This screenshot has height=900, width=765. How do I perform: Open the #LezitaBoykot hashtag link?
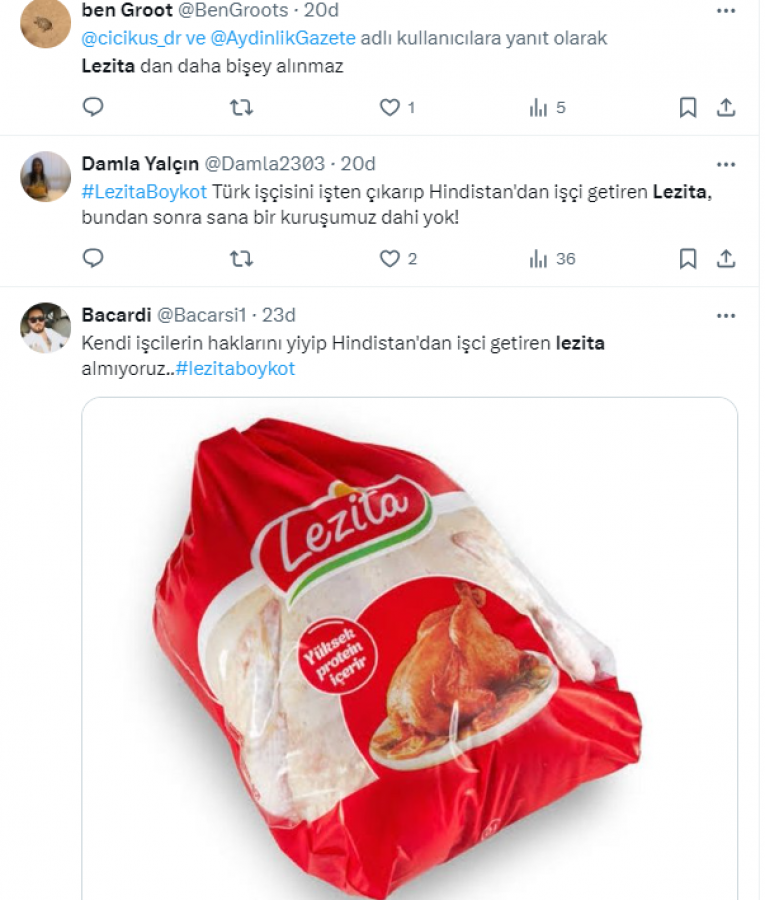[143, 191]
